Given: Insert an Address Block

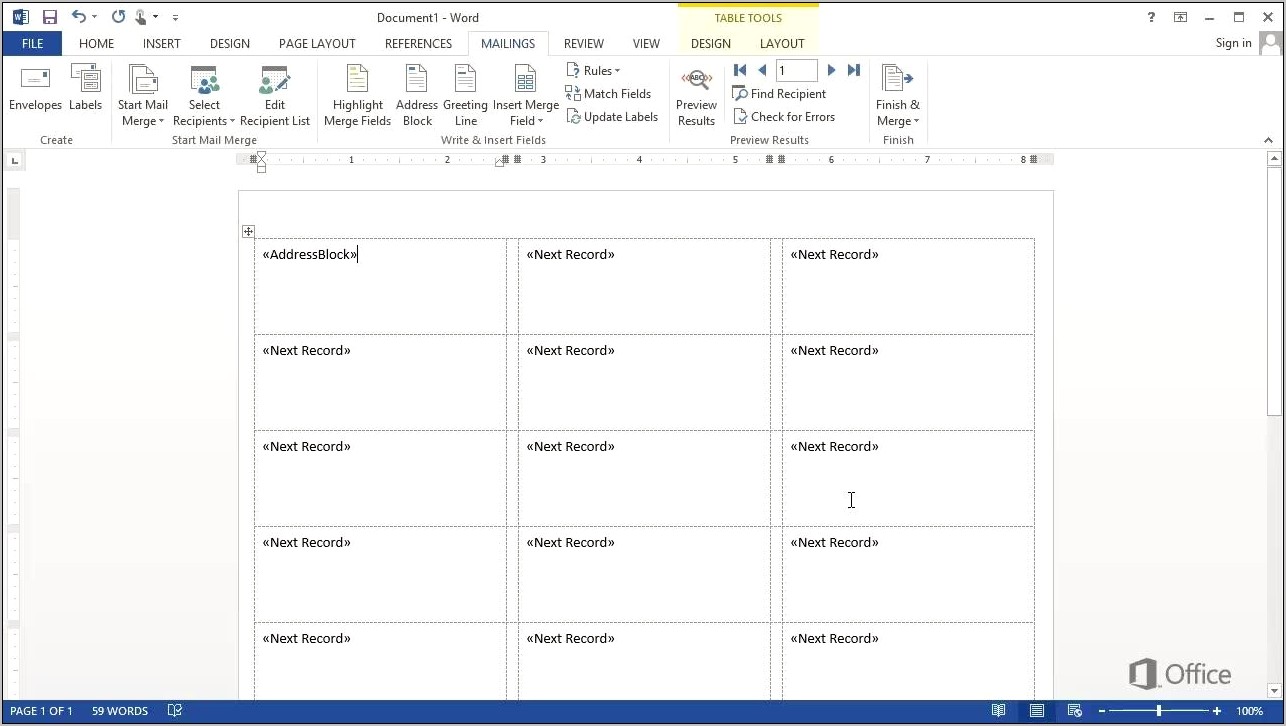Looking at the screenshot, I should pyautogui.click(x=417, y=96).
